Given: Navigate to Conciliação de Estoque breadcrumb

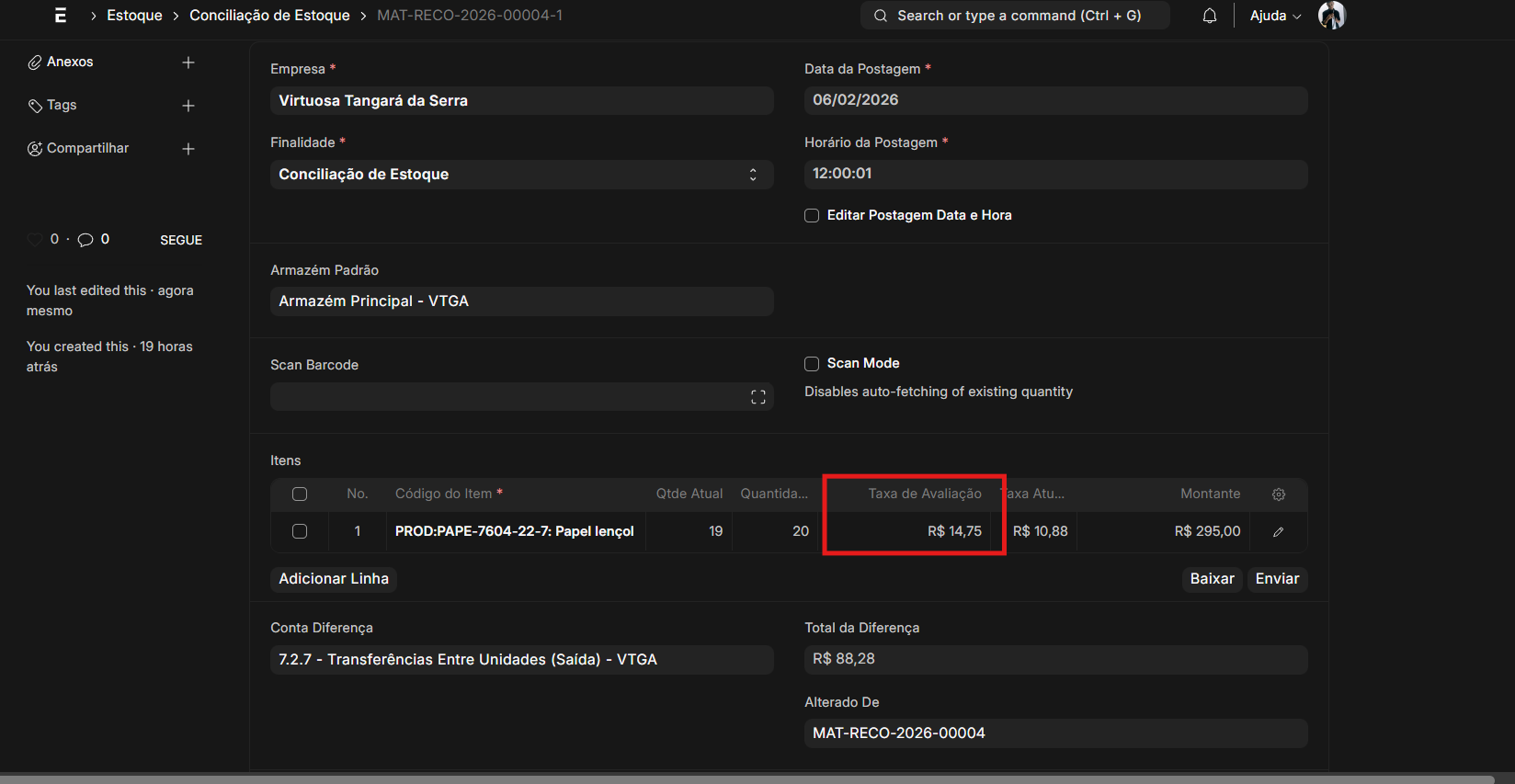Looking at the screenshot, I should 269,16.
